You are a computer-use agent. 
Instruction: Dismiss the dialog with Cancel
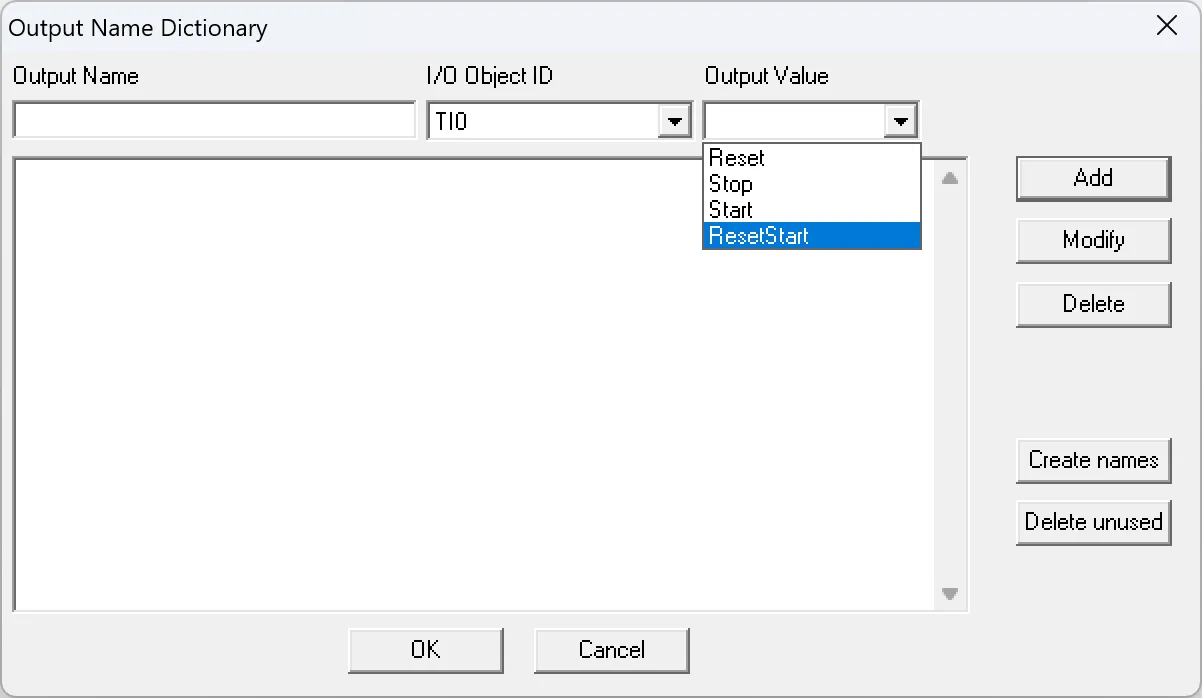click(x=611, y=650)
